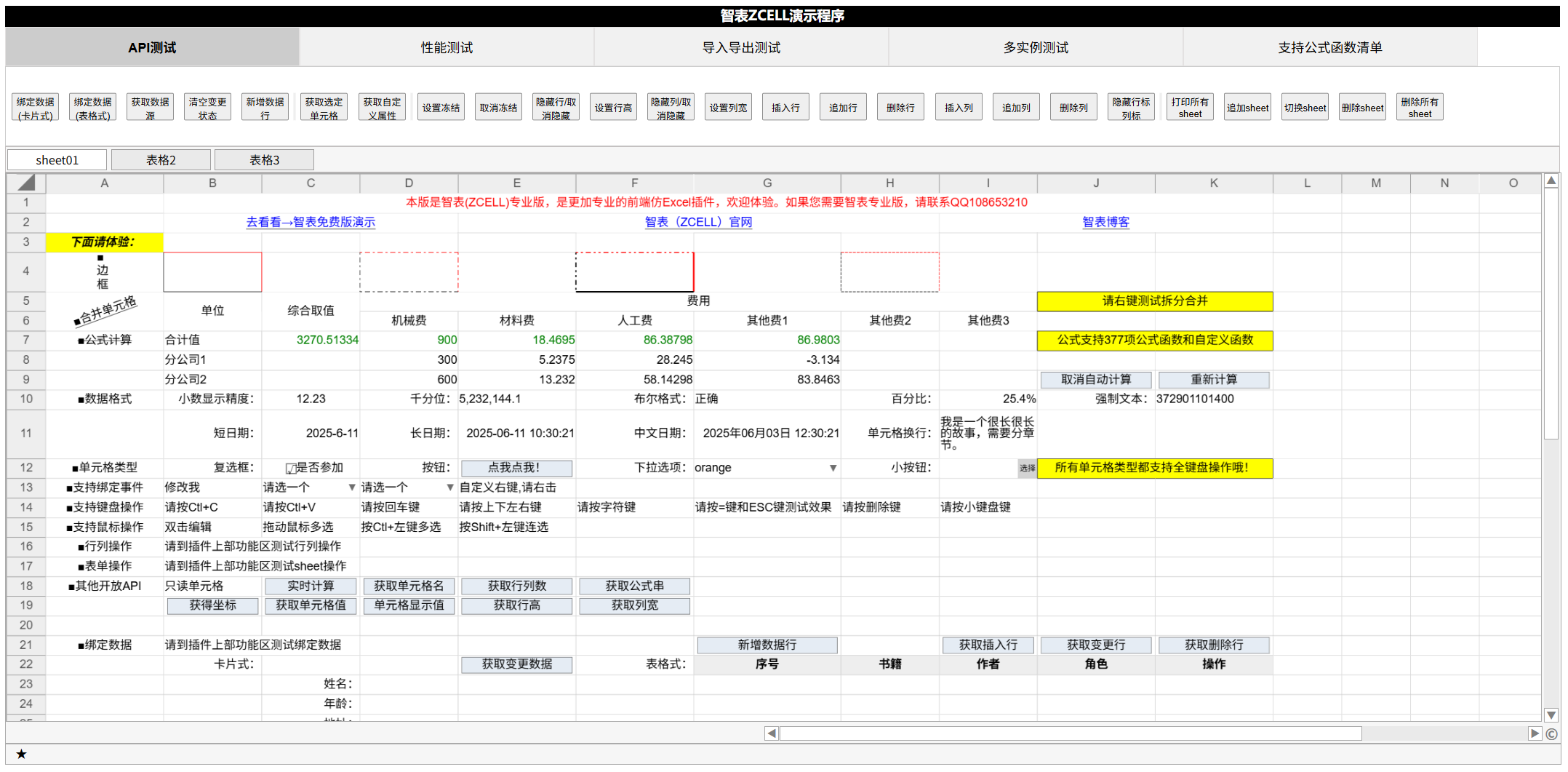Click the 绑定数据(表格式) toolbar button
Image resolution: width=1568 pixels, height=772 pixels.
[93, 108]
